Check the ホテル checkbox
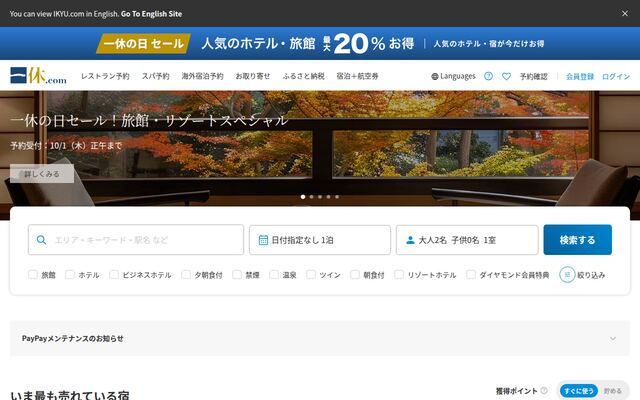640x400 pixels. tap(70, 274)
